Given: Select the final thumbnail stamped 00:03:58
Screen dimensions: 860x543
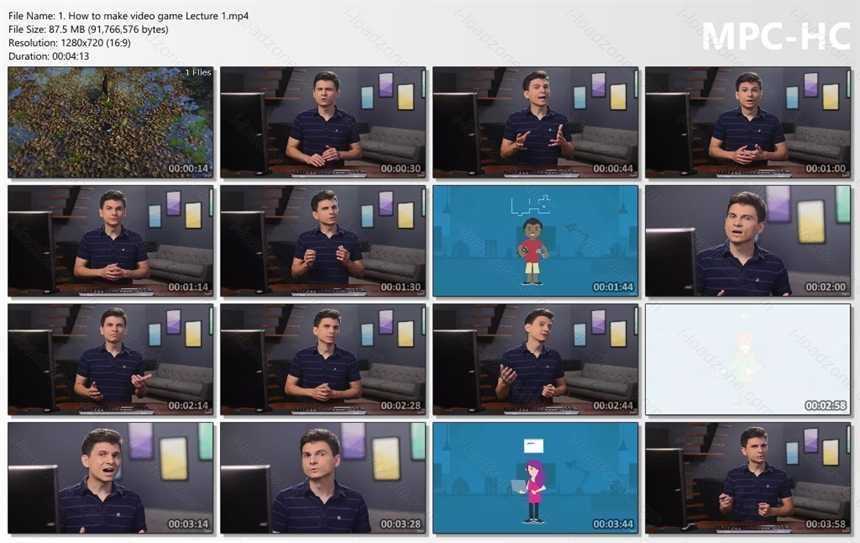Looking at the screenshot, I should click(748, 478).
